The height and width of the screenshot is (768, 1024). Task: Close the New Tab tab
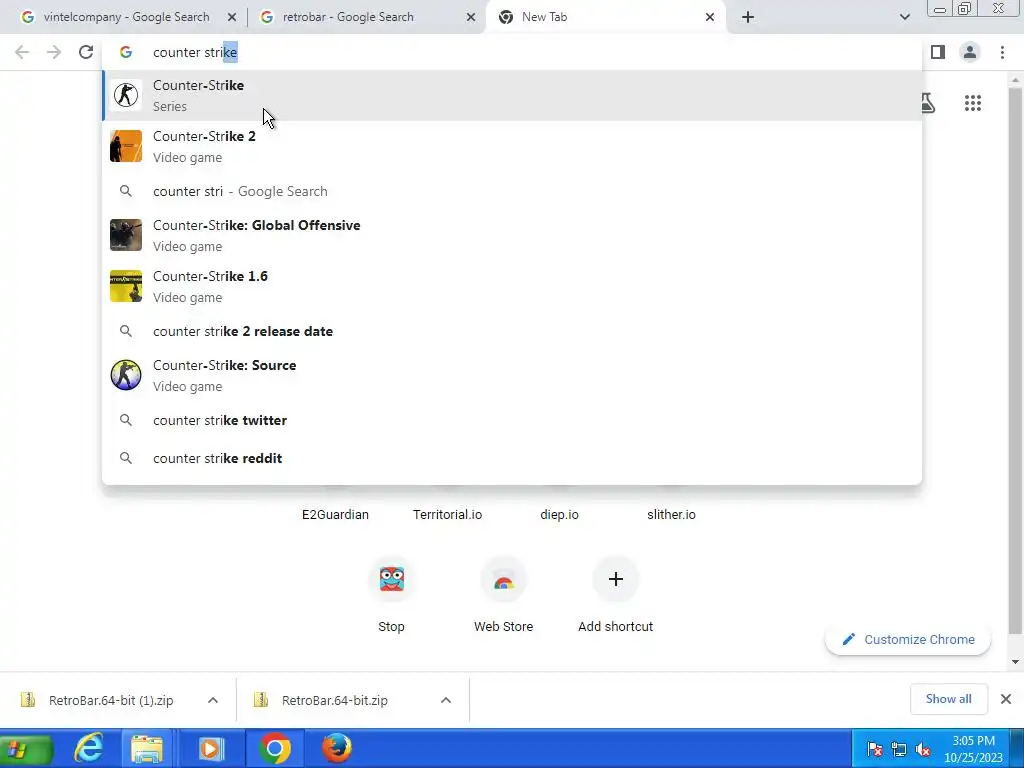(710, 17)
